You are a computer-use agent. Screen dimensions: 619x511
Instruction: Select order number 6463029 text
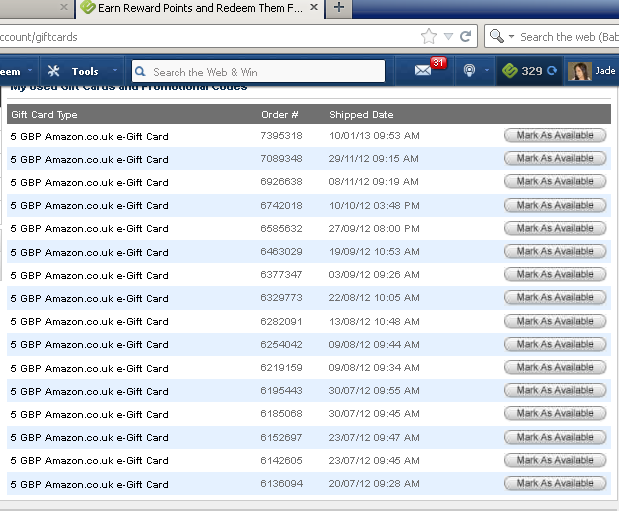tap(281, 252)
